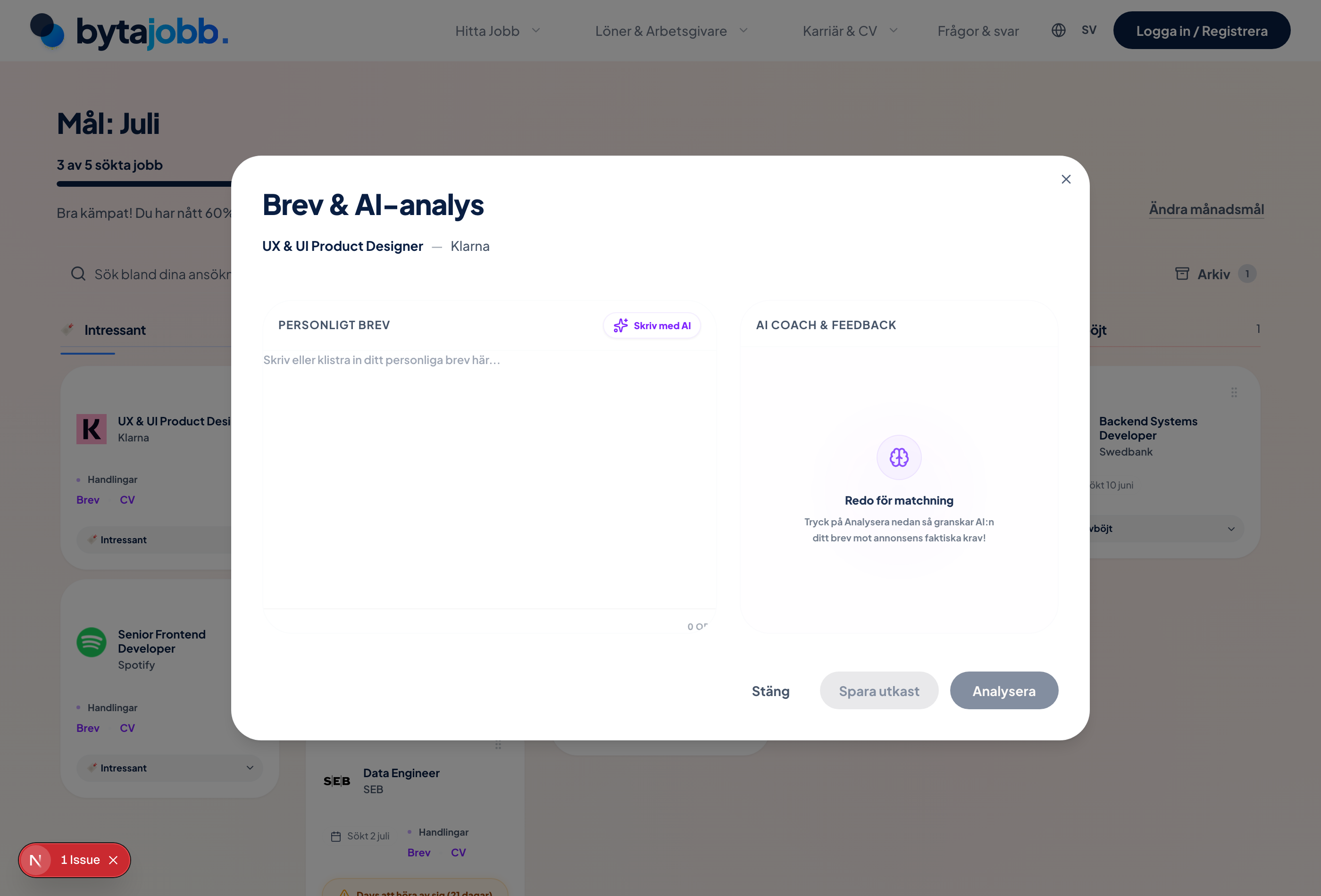Switch language via SV label
Screen dimensions: 1321x896
click(x=1089, y=30)
